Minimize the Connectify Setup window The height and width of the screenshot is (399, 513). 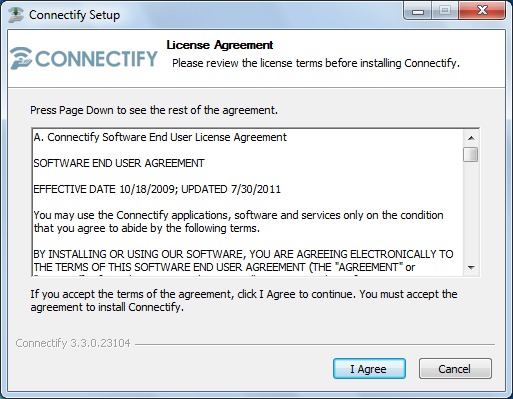(418, 11)
